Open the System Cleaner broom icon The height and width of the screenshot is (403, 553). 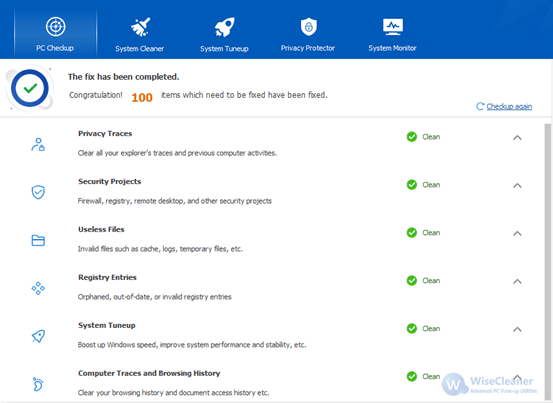140,27
